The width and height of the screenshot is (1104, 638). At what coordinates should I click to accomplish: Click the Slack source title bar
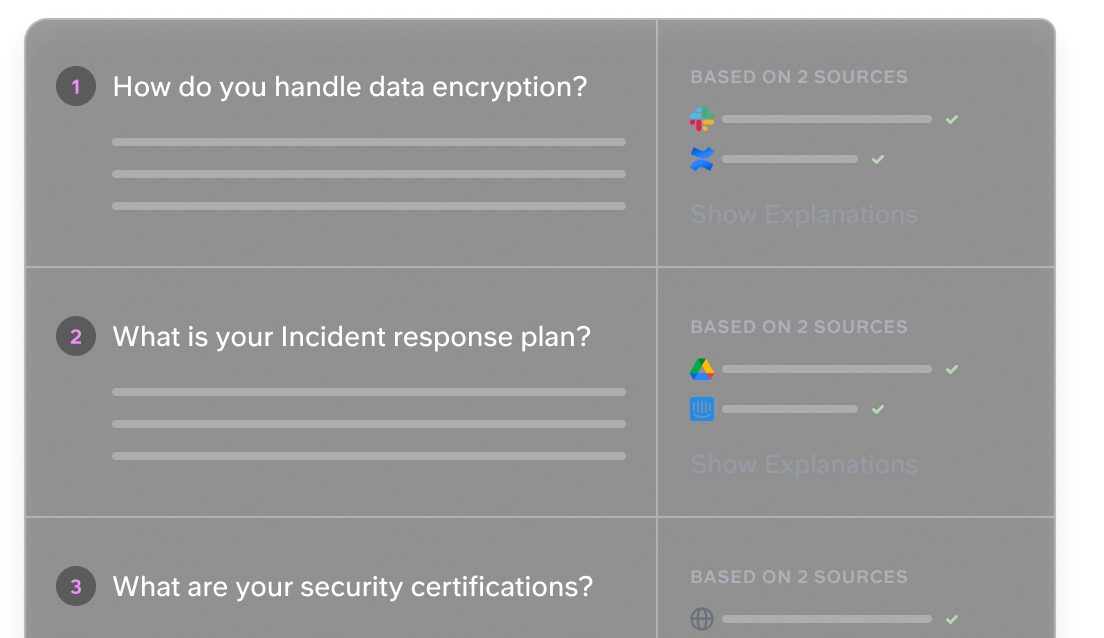[x=827, y=120]
